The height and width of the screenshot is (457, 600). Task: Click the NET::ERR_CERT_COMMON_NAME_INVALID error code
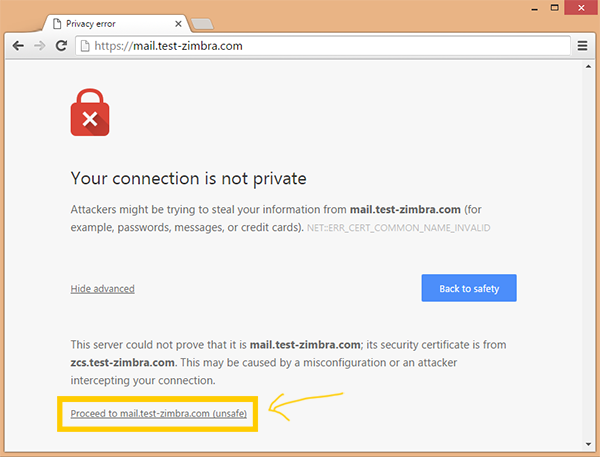pyautogui.click(x=398, y=228)
